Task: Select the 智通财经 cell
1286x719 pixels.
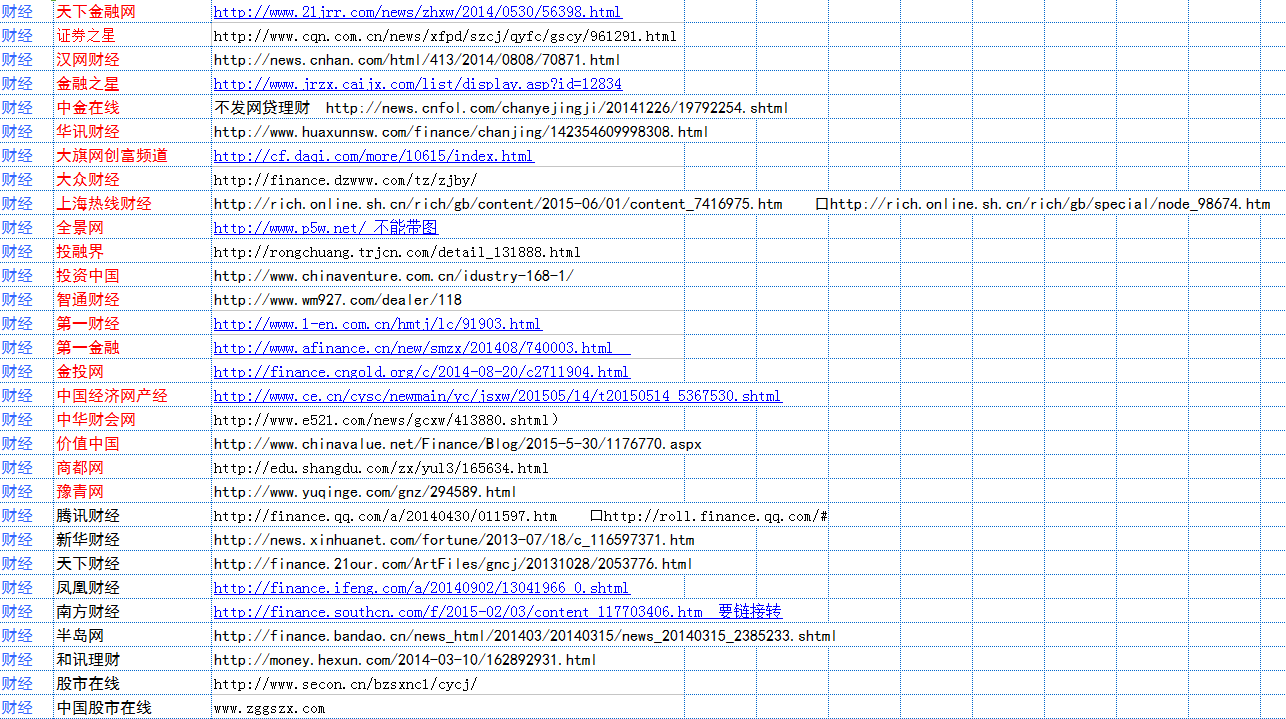Action: point(132,300)
